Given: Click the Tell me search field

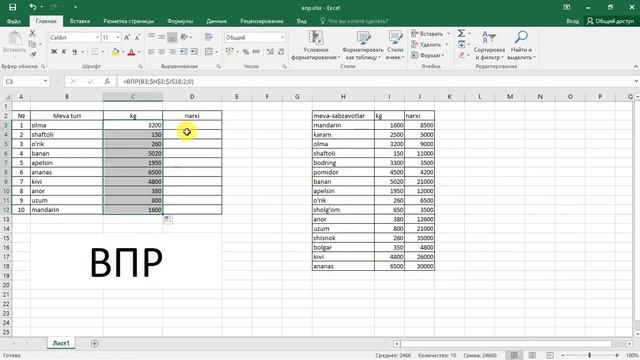Looking at the screenshot, I should pyautogui.click(x=353, y=21).
